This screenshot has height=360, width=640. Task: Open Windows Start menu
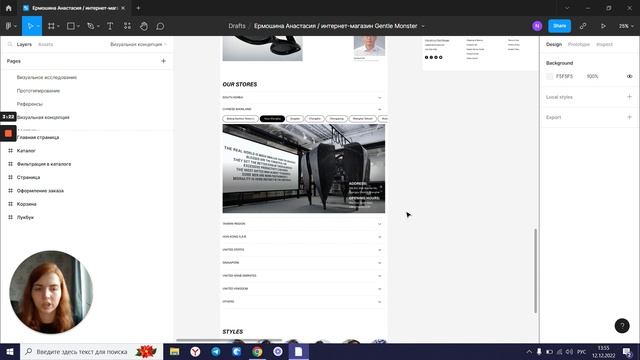10,351
